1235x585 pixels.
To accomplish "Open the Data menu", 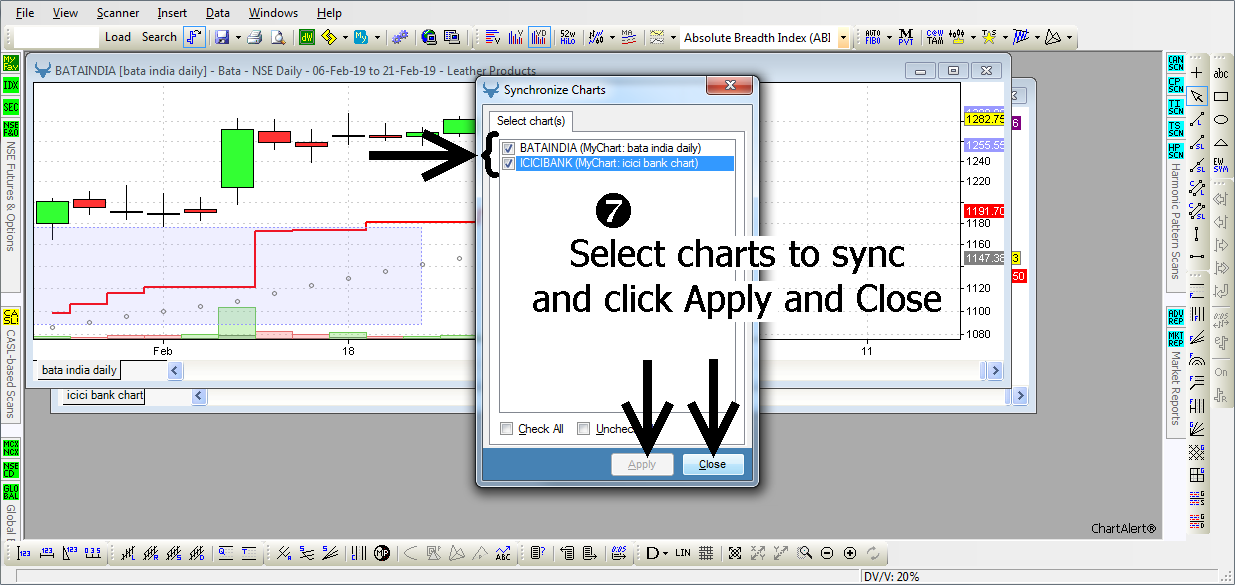I will pos(217,13).
